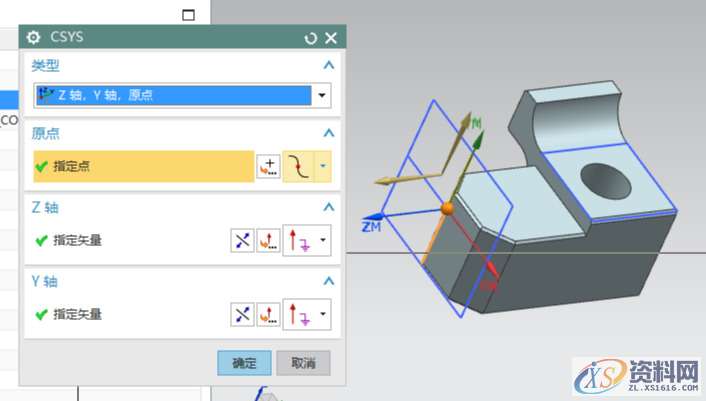Expand the origin point type dropdown arrow
The height and width of the screenshot is (401, 706).
[323, 167]
